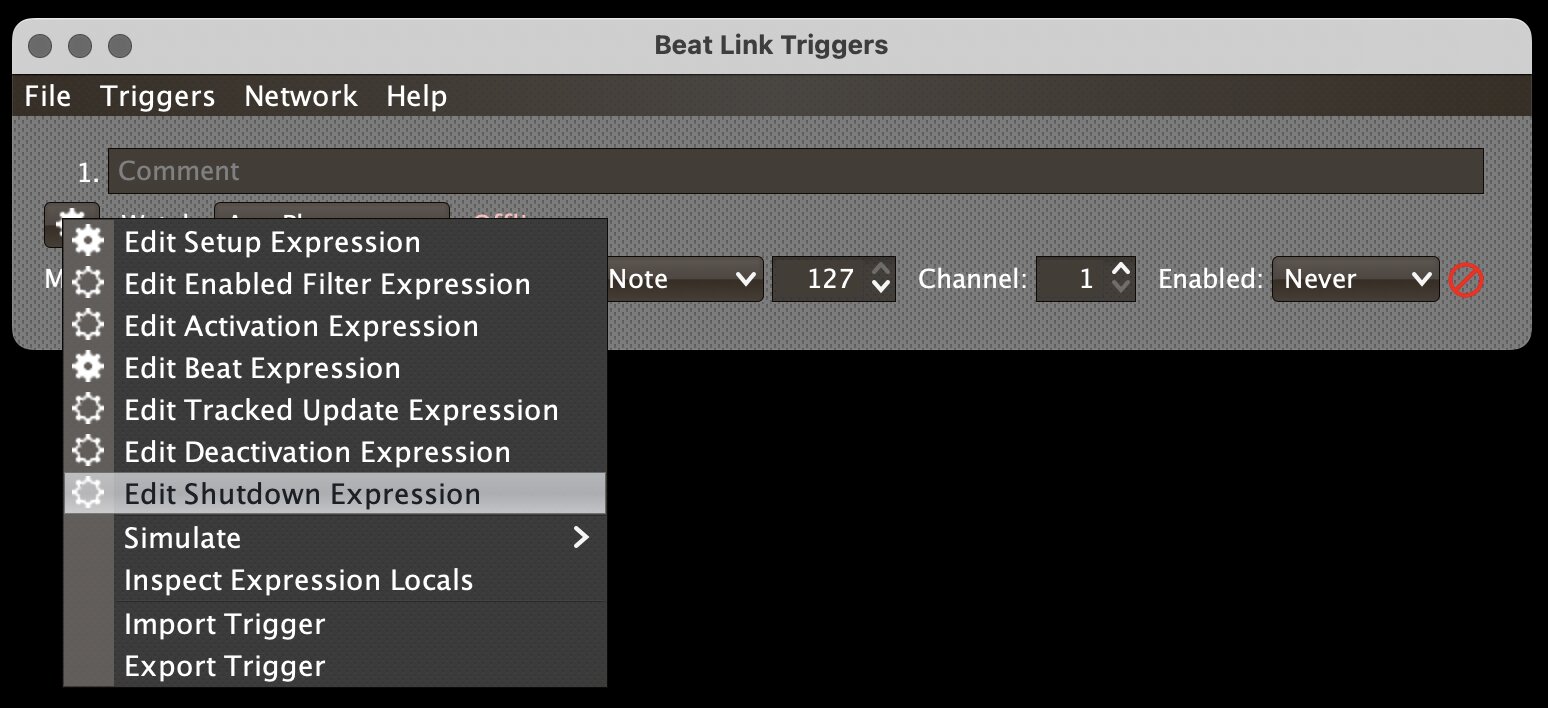This screenshot has width=1548, height=708.
Task: Click the Comment text field
Action: tap(795, 171)
